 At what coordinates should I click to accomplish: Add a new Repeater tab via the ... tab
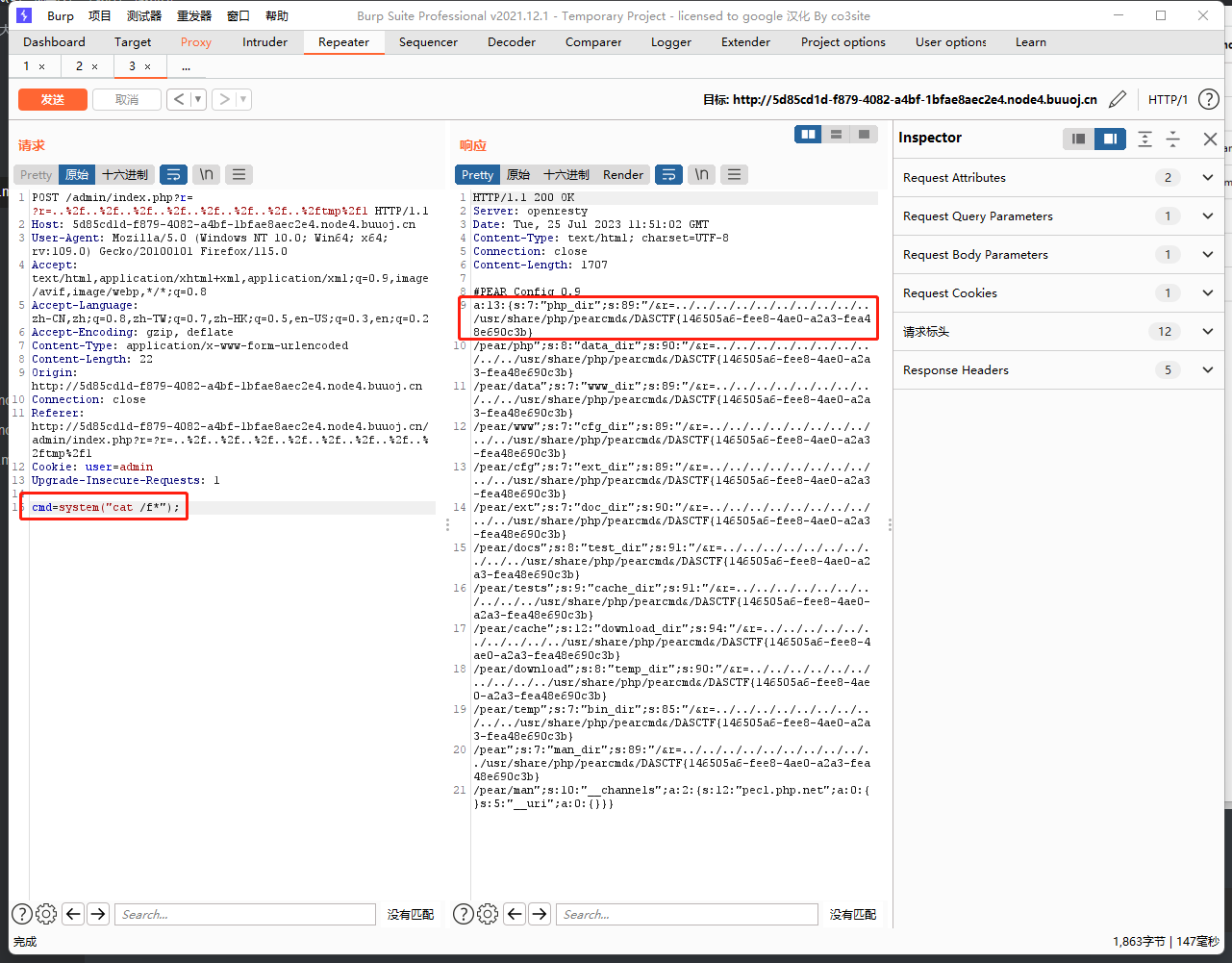pyautogui.click(x=186, y=66)
